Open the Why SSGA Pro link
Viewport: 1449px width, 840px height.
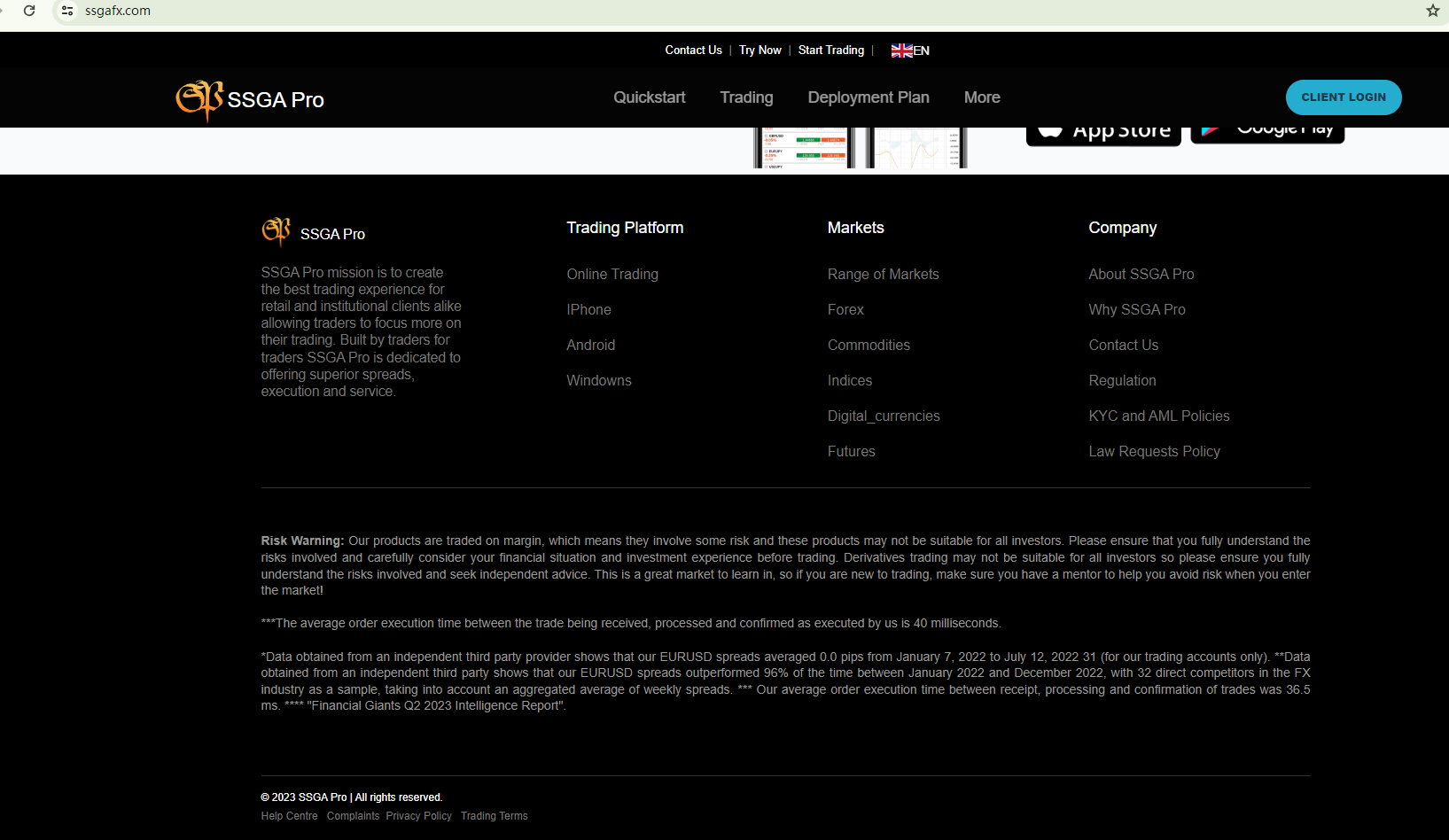1137,310
